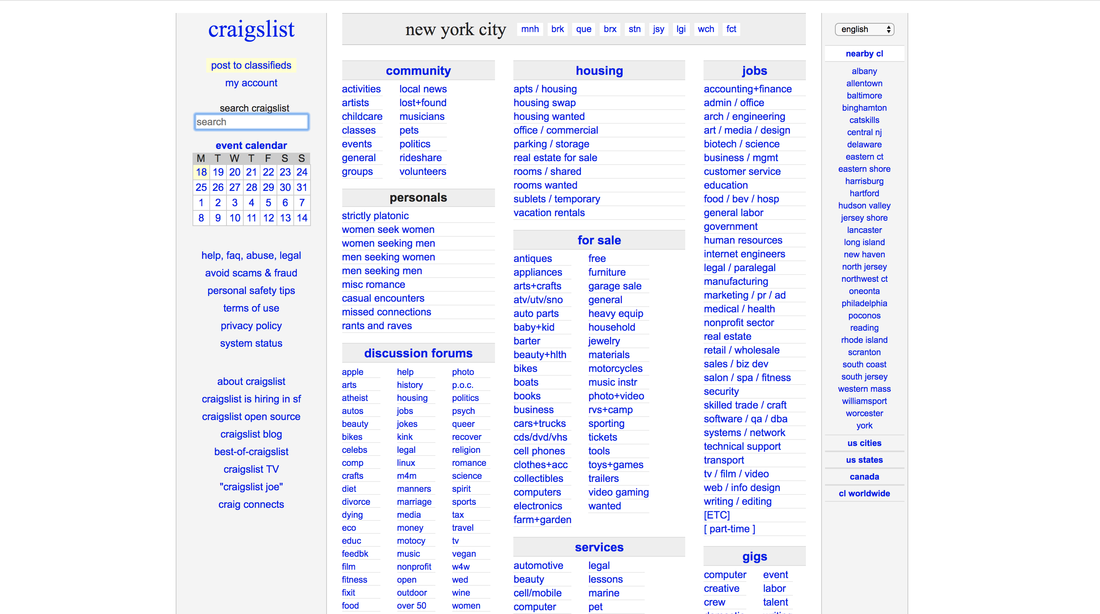
Task: Open the discussion forums header
Action: (x=418, y=353)
